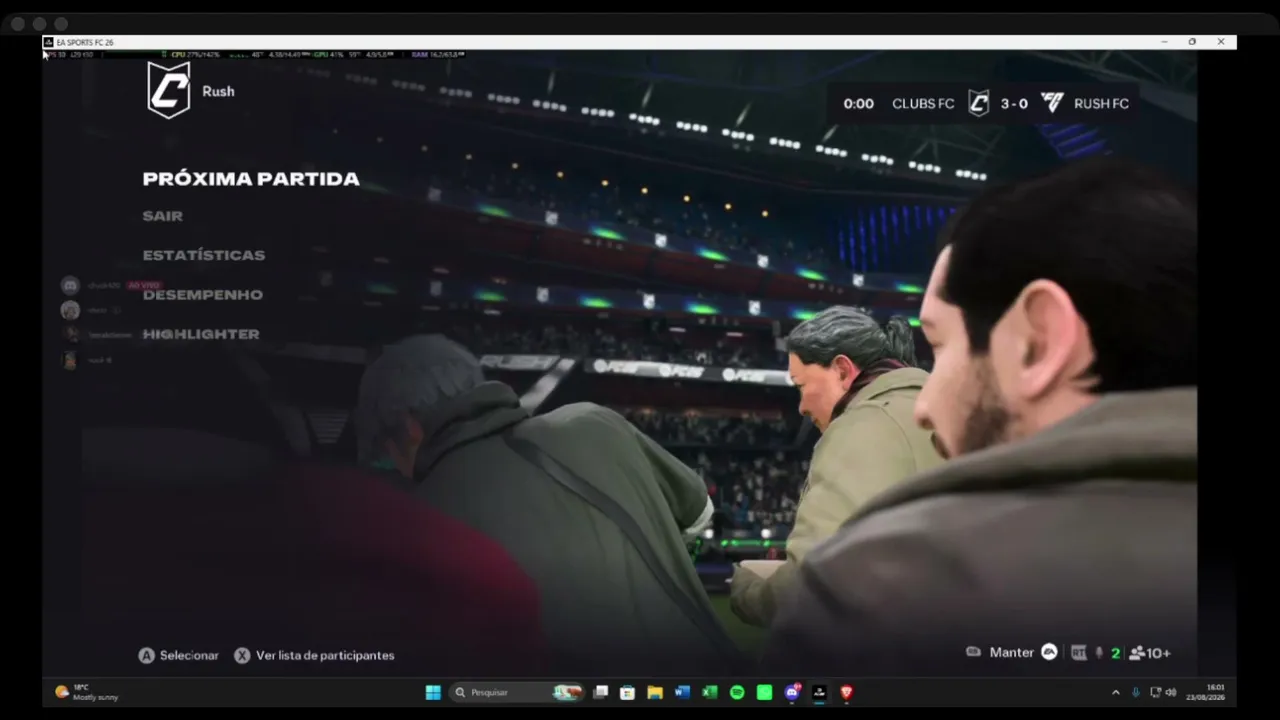The image size is (1280, 720).
Task: Click the Manter prompt label
Action: coord(1012,652)
